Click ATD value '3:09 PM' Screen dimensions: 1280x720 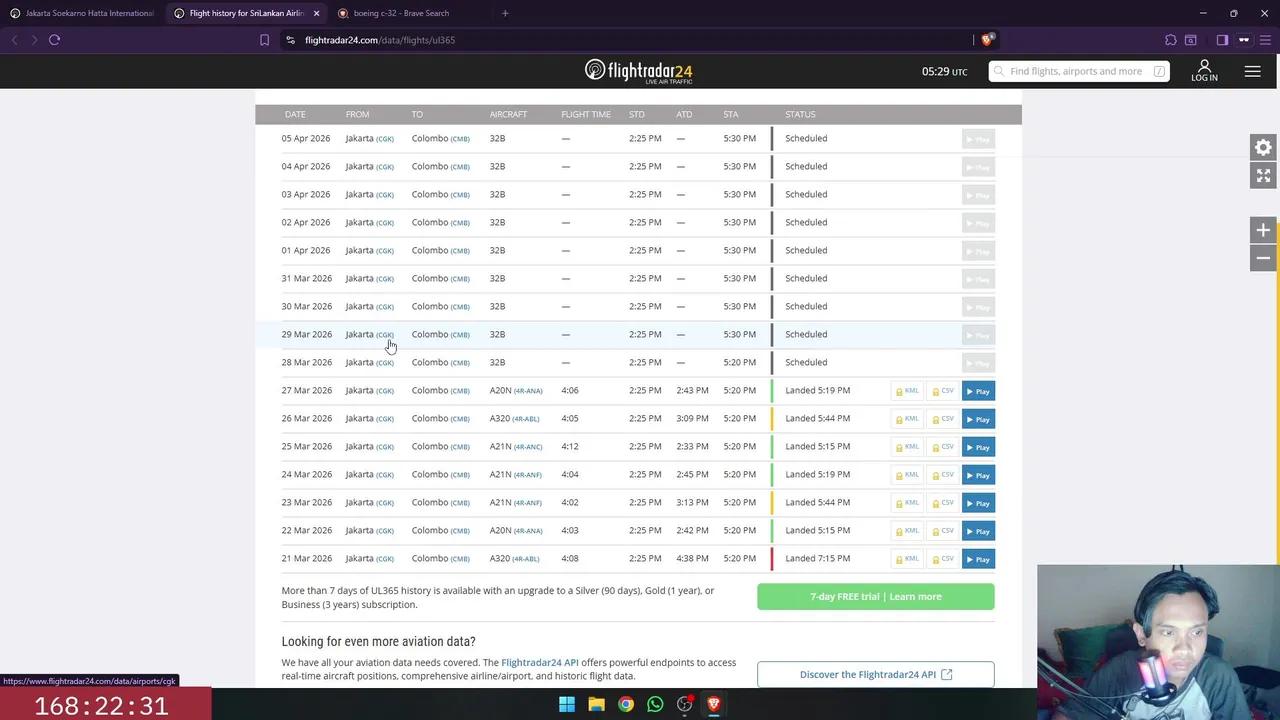coord(692,418)
